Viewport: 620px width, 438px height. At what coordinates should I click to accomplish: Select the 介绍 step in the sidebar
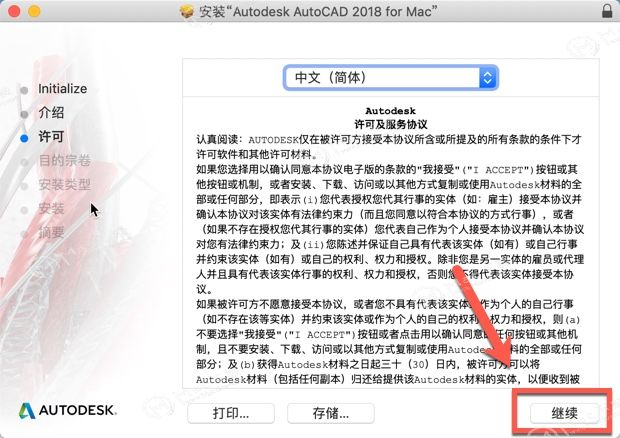click(51, 113)
